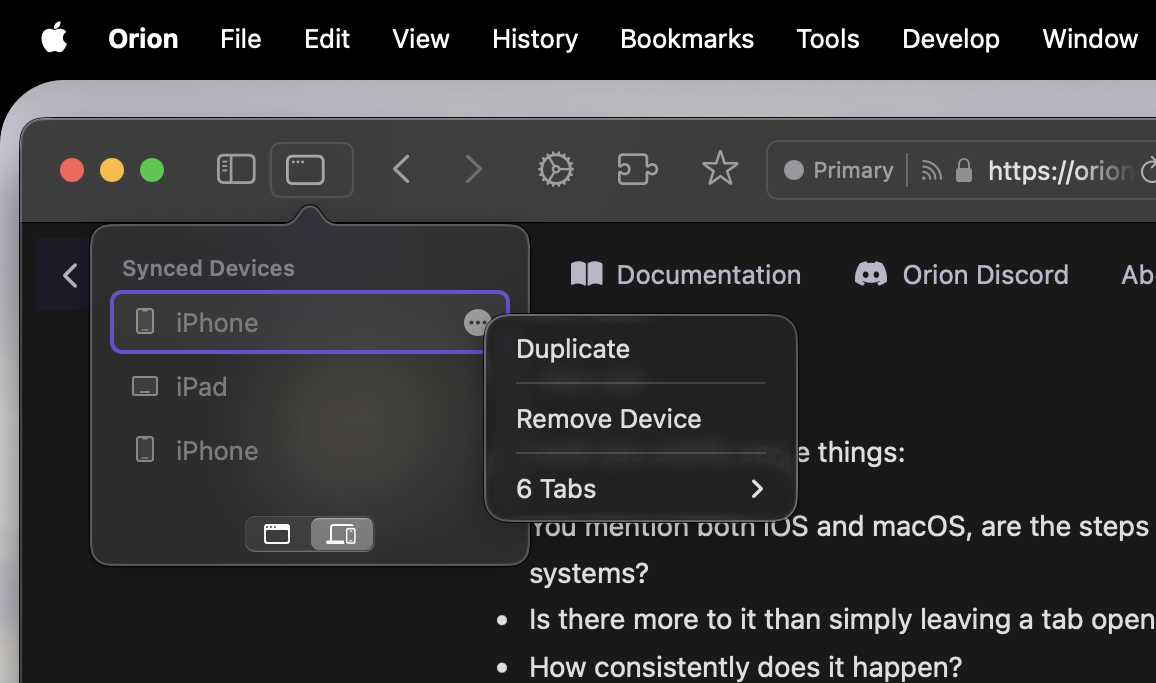Screen dimensions: 1156x683
Task: Select Remove Device from context menu
Action: click(608, 419)
